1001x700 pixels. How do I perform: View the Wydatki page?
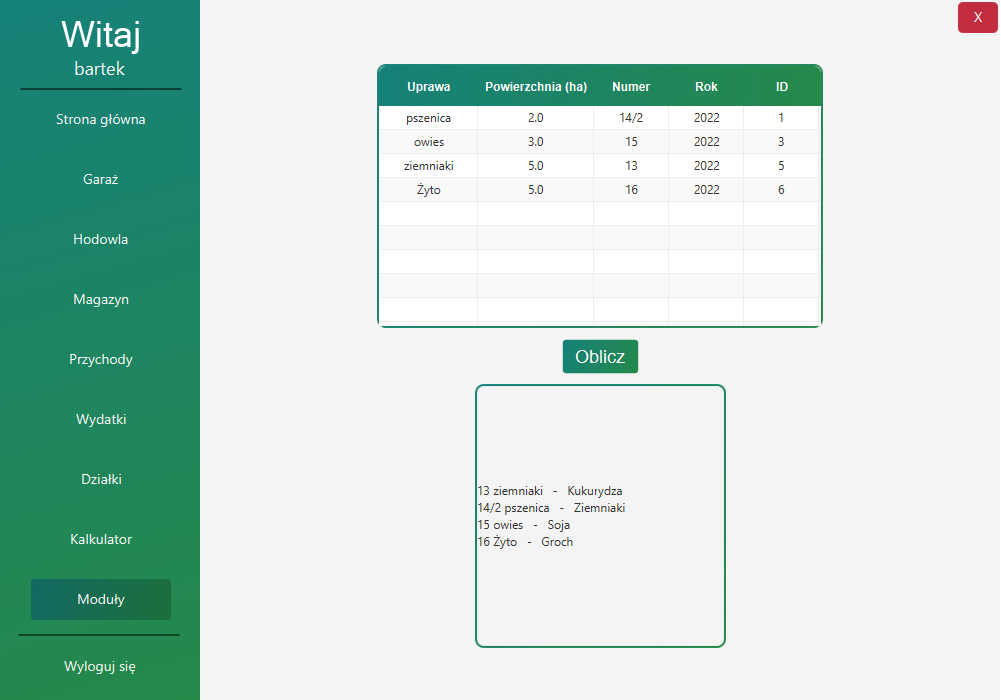[100, 419]
